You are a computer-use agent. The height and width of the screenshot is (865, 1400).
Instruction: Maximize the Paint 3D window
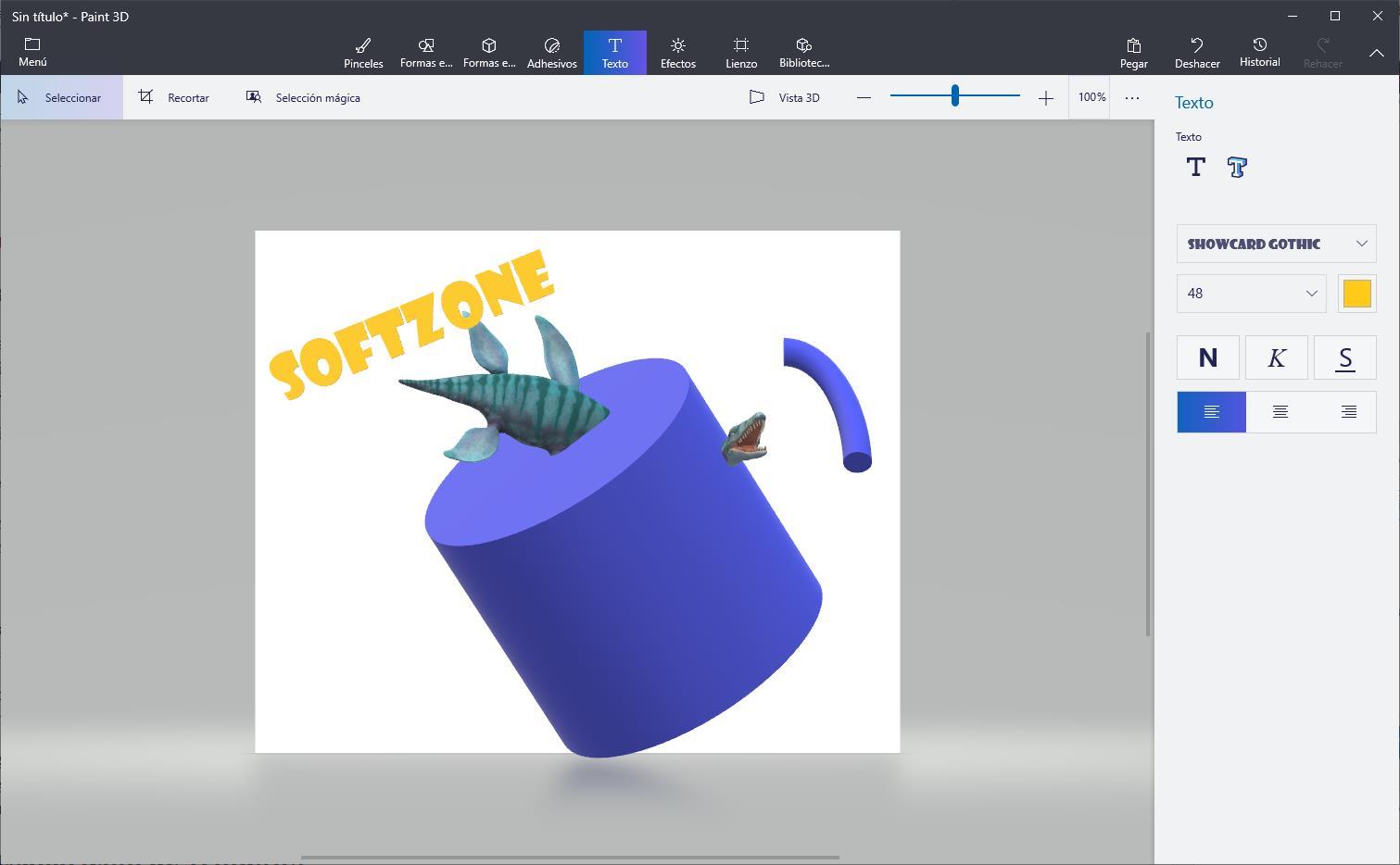[1335, 16]
